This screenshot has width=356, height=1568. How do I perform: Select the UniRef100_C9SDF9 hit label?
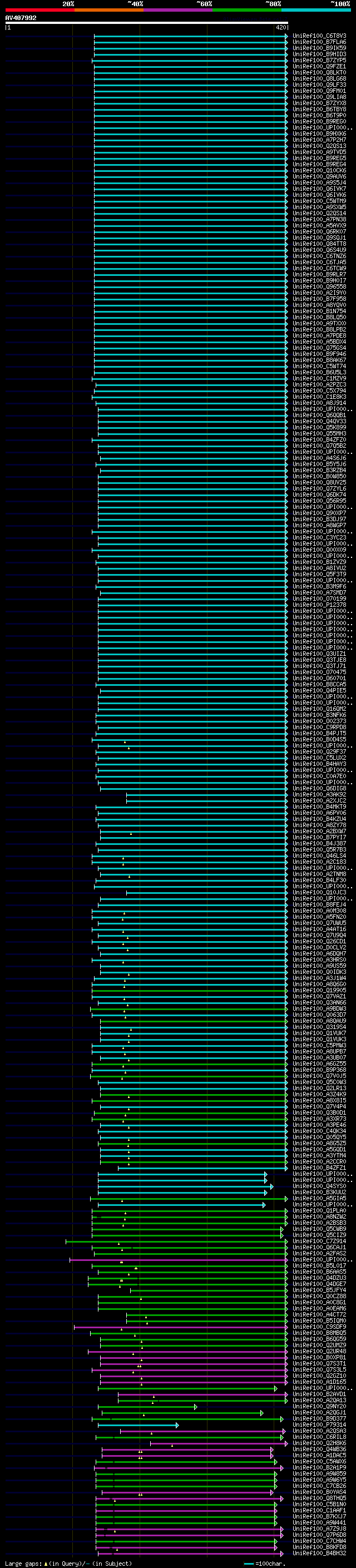click(319, 1327)
